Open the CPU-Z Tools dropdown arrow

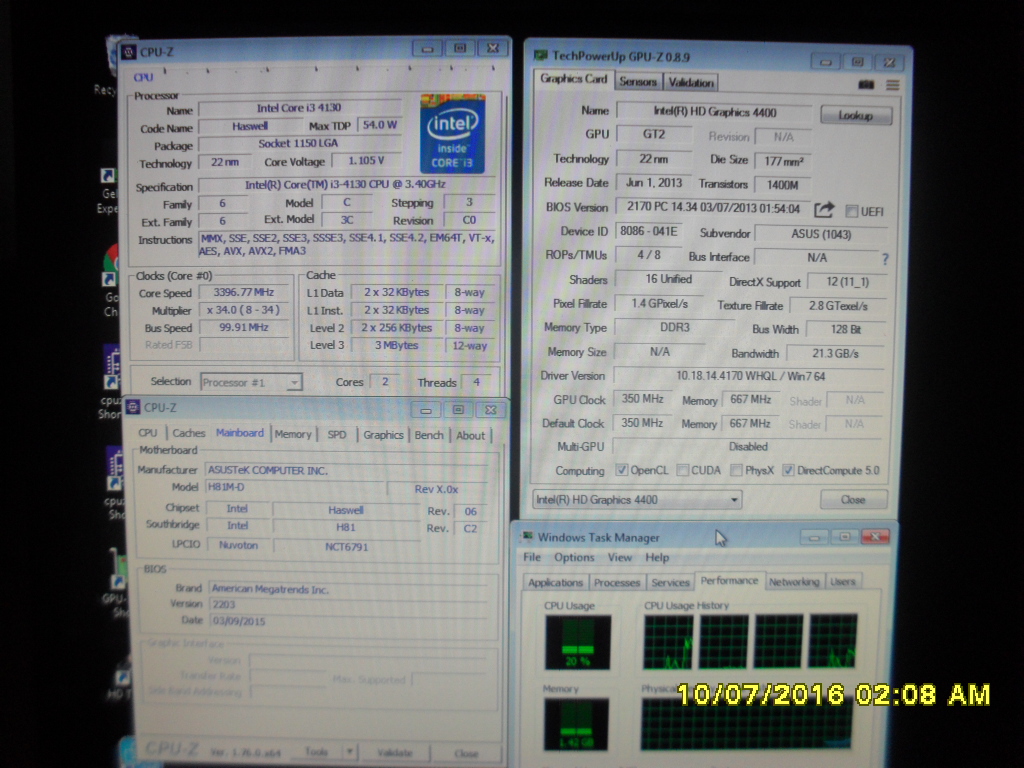coord(349,752)
